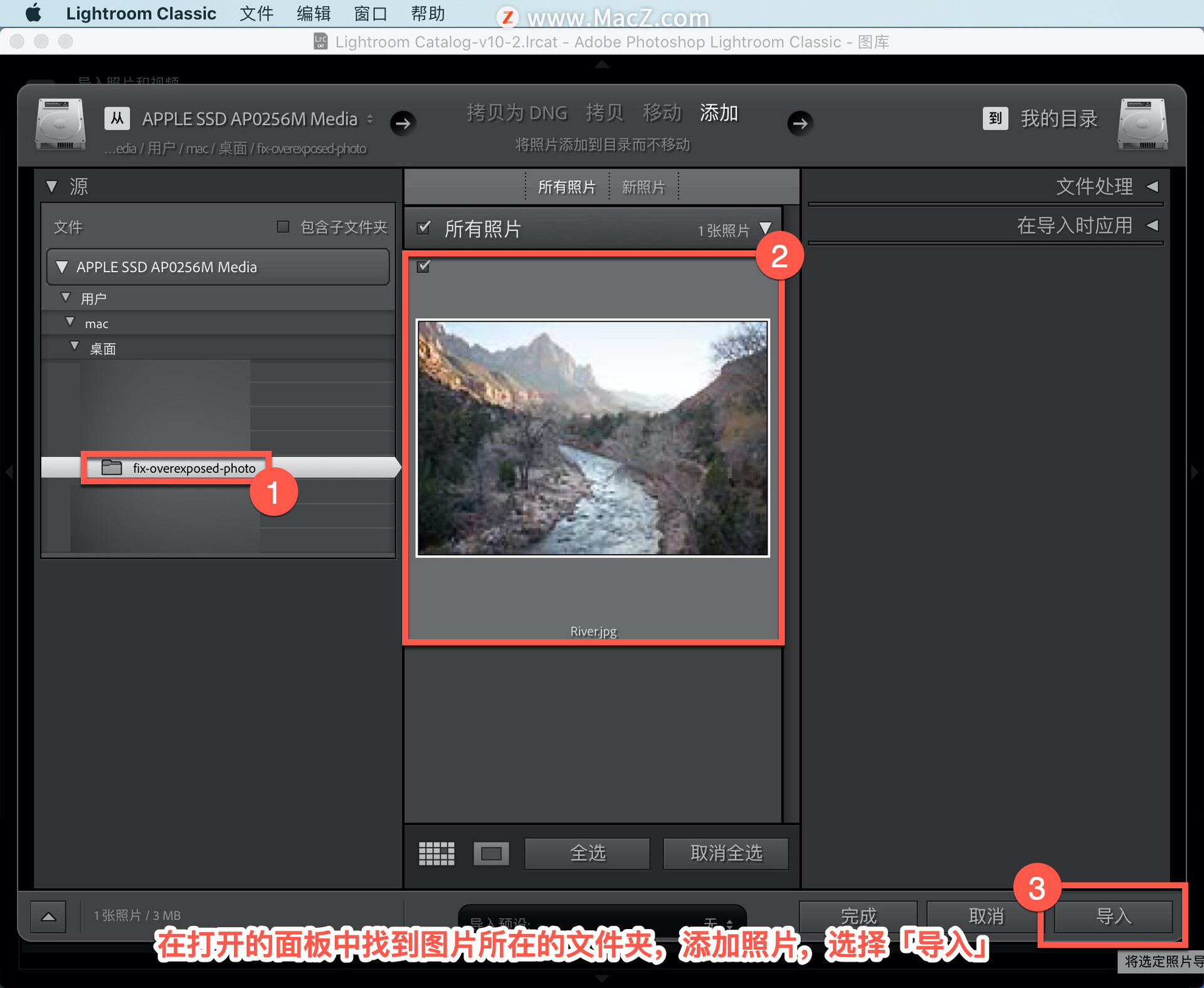
Task: Collapse the 用户 folder
Action: pos(66,297)
